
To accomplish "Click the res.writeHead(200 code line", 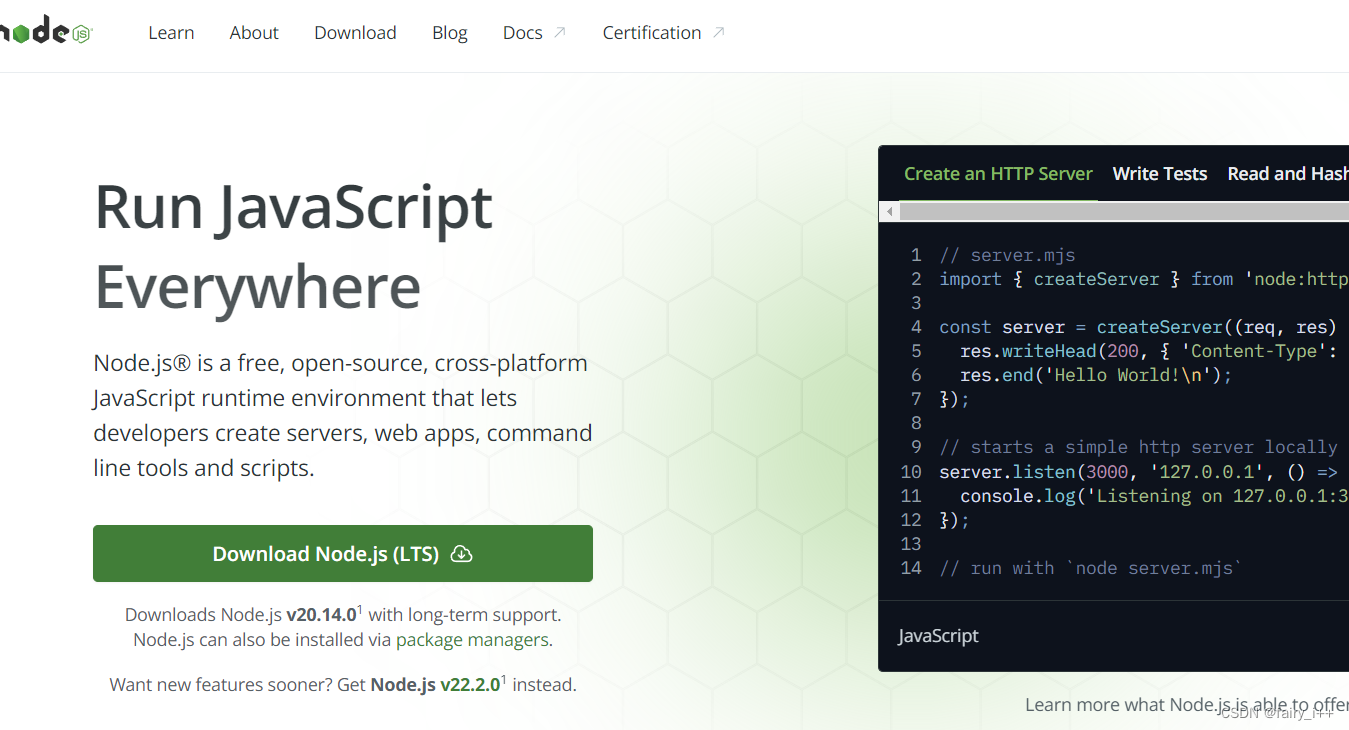I will click(x=1150, y=351).
